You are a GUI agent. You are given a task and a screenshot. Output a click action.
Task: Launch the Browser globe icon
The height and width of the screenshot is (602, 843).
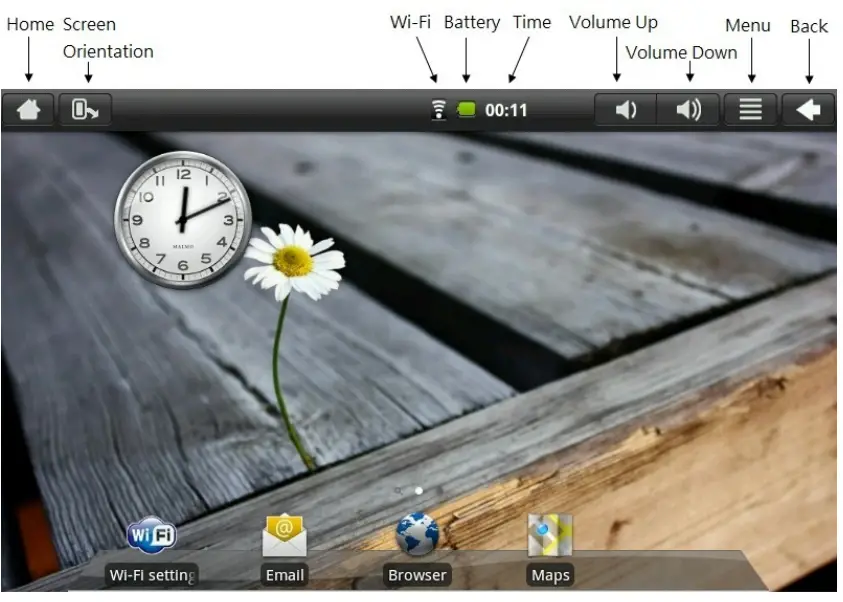pyautogui.click(x=417, y=534)
